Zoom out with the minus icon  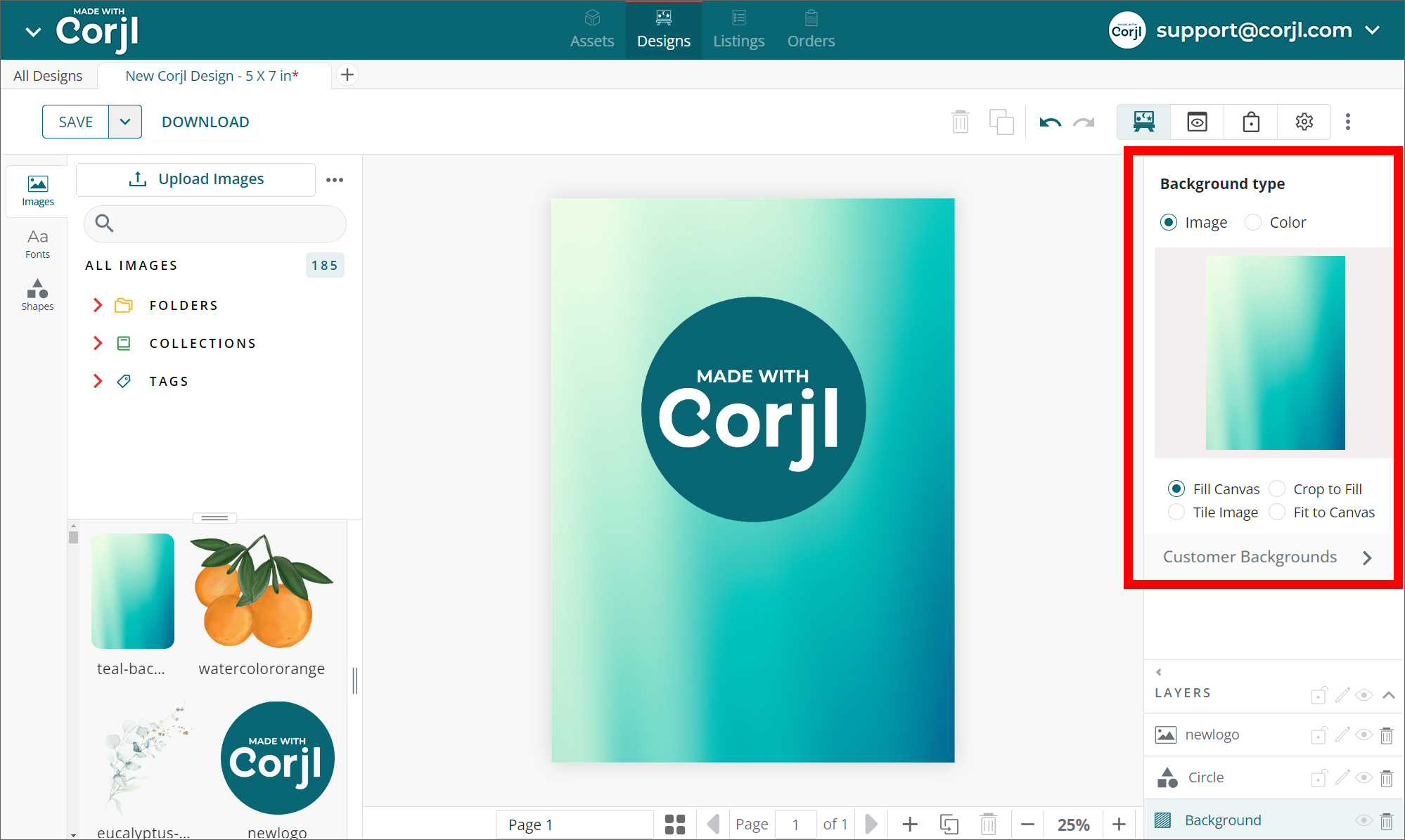[x=1027, y=824]
